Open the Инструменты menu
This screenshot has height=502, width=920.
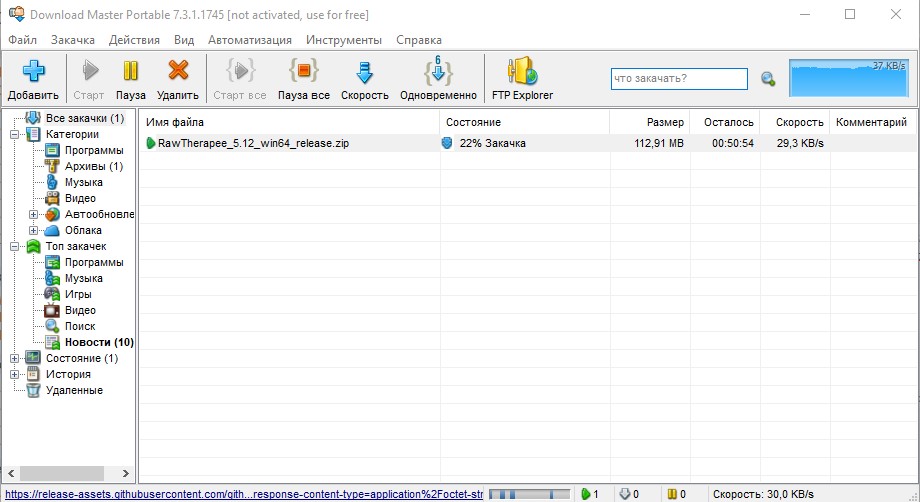[x=344, y=40]
